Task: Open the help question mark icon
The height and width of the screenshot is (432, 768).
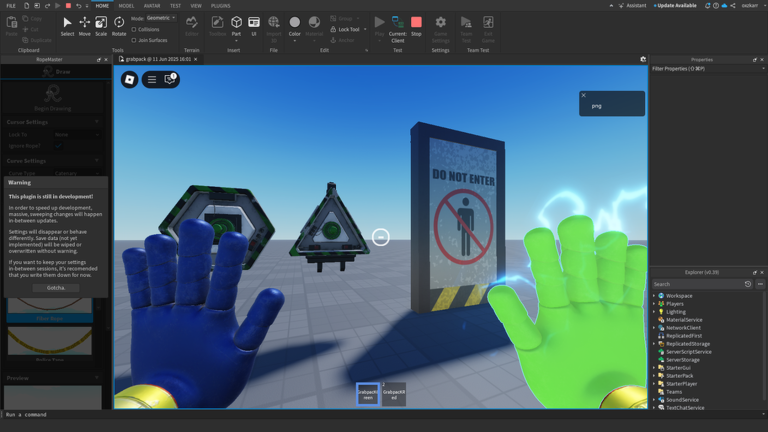Action: [x=716, y=6]
